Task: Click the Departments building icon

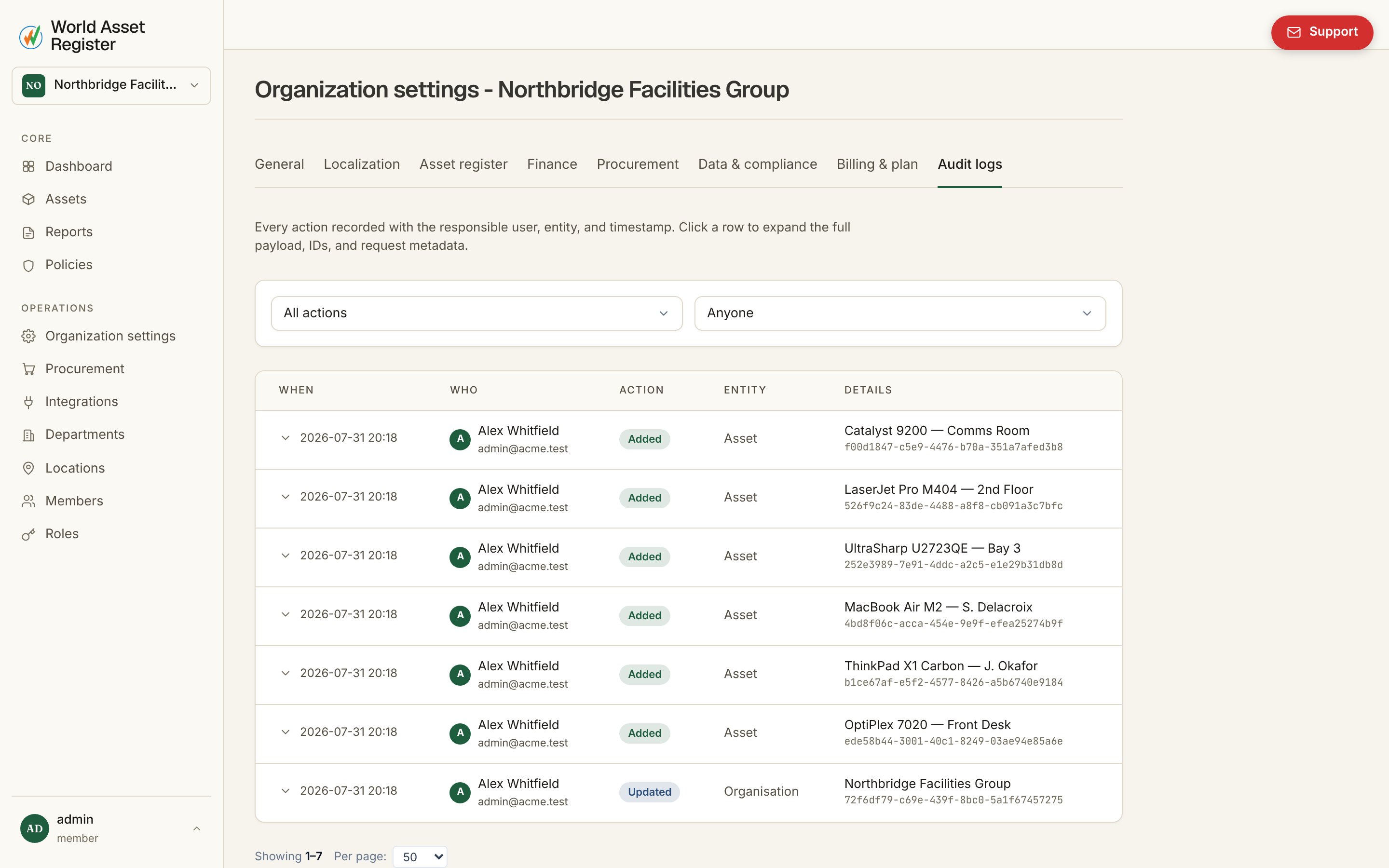Action: (28, 435)
